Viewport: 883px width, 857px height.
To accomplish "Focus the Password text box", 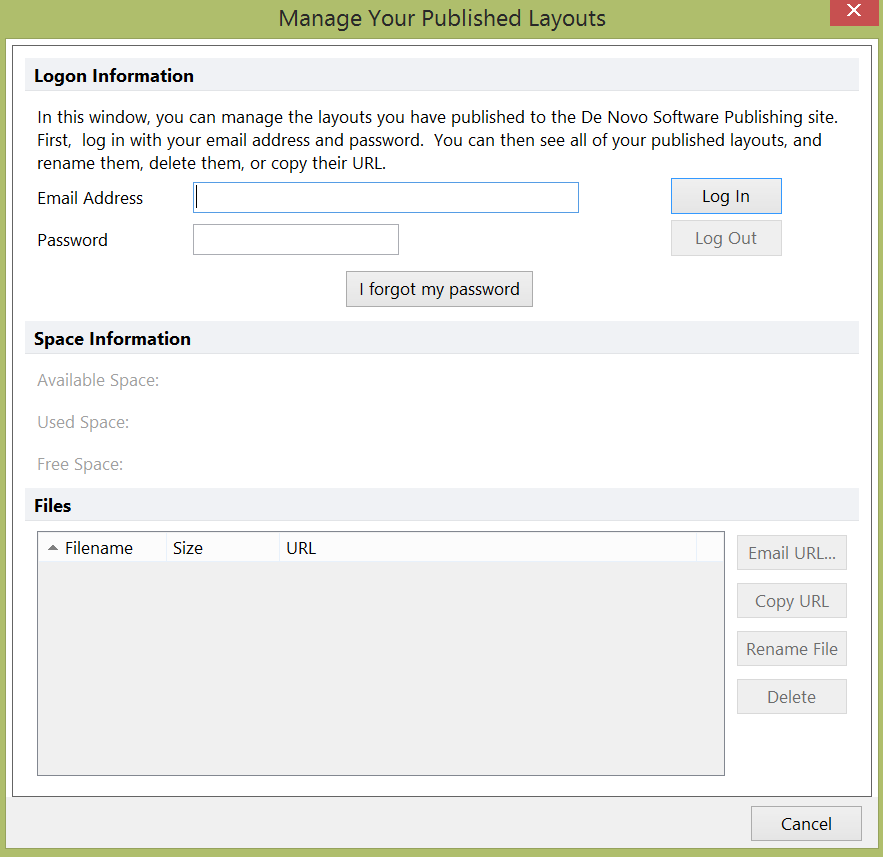I will (295, 240).
